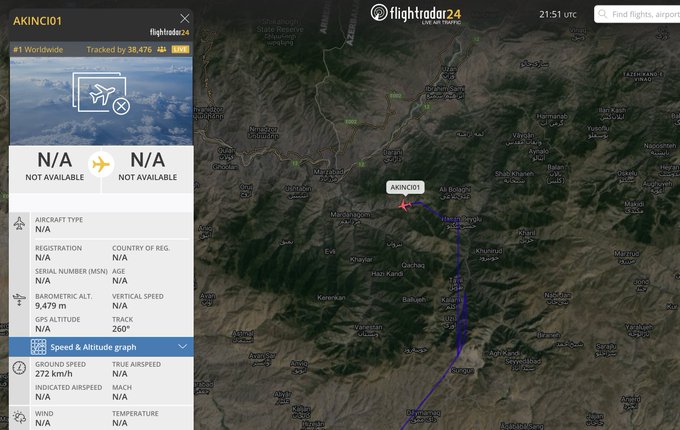Click the Flightradar24 logo at top
Viewport: 680px width, 430px height.
pyautogui.click(x=415, y=13)
